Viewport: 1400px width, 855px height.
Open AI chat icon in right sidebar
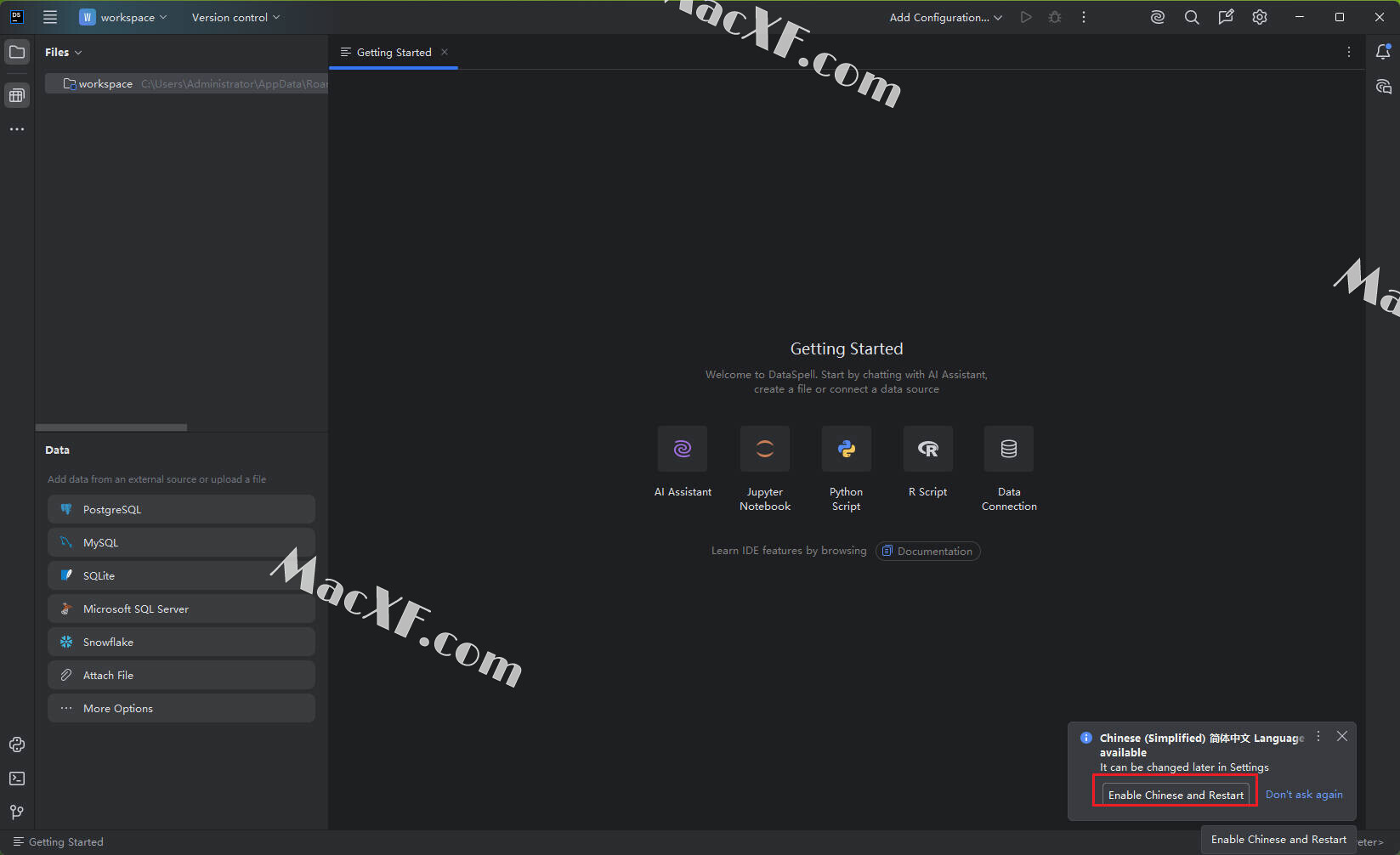(1383, 87)
